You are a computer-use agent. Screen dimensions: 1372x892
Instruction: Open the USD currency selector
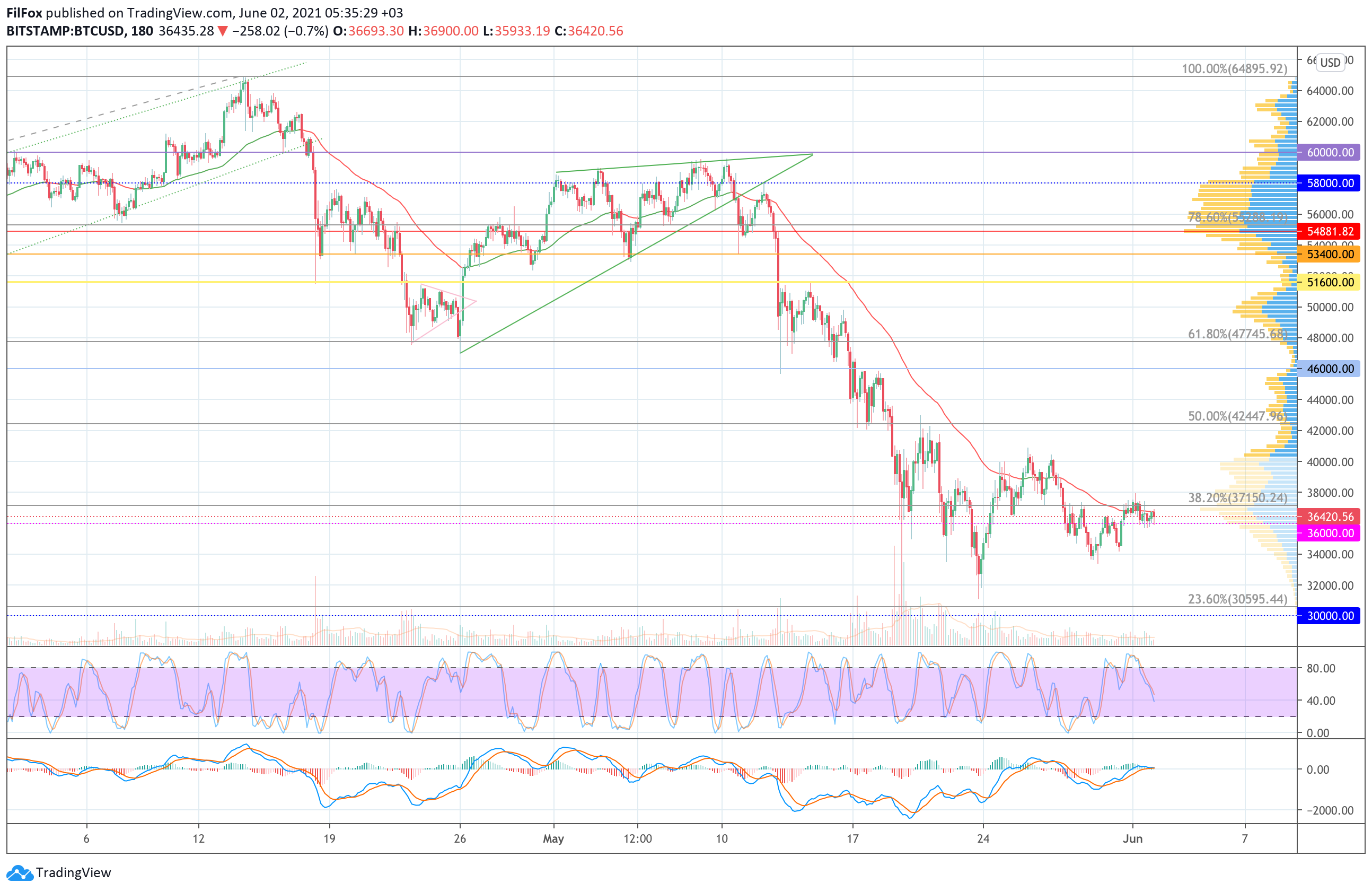pos(1331,62)
